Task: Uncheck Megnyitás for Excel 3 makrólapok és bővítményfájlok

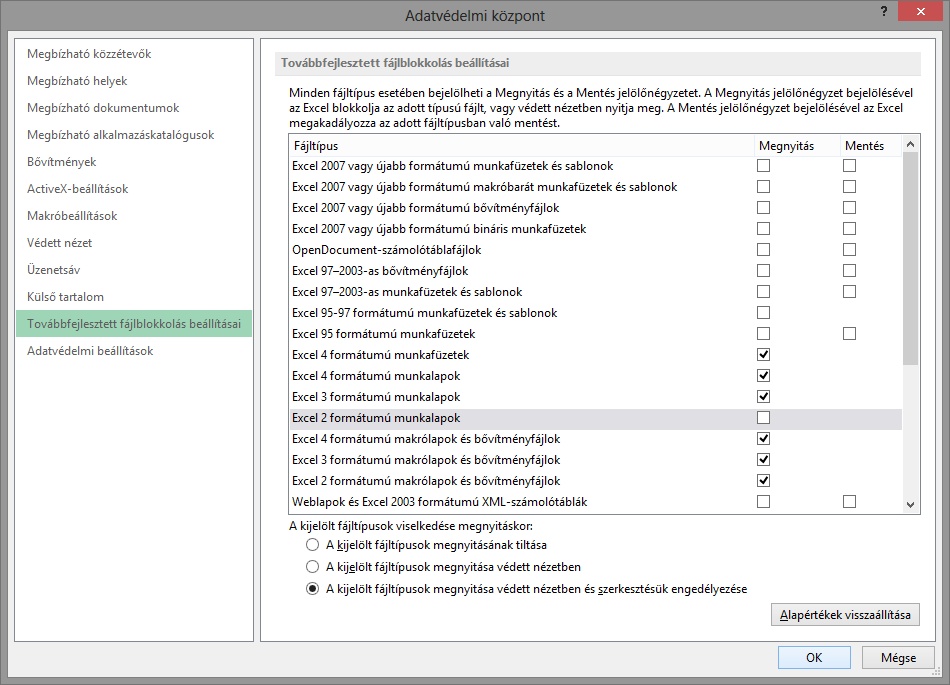Action: pyautogui.click(x=763, y=460)
